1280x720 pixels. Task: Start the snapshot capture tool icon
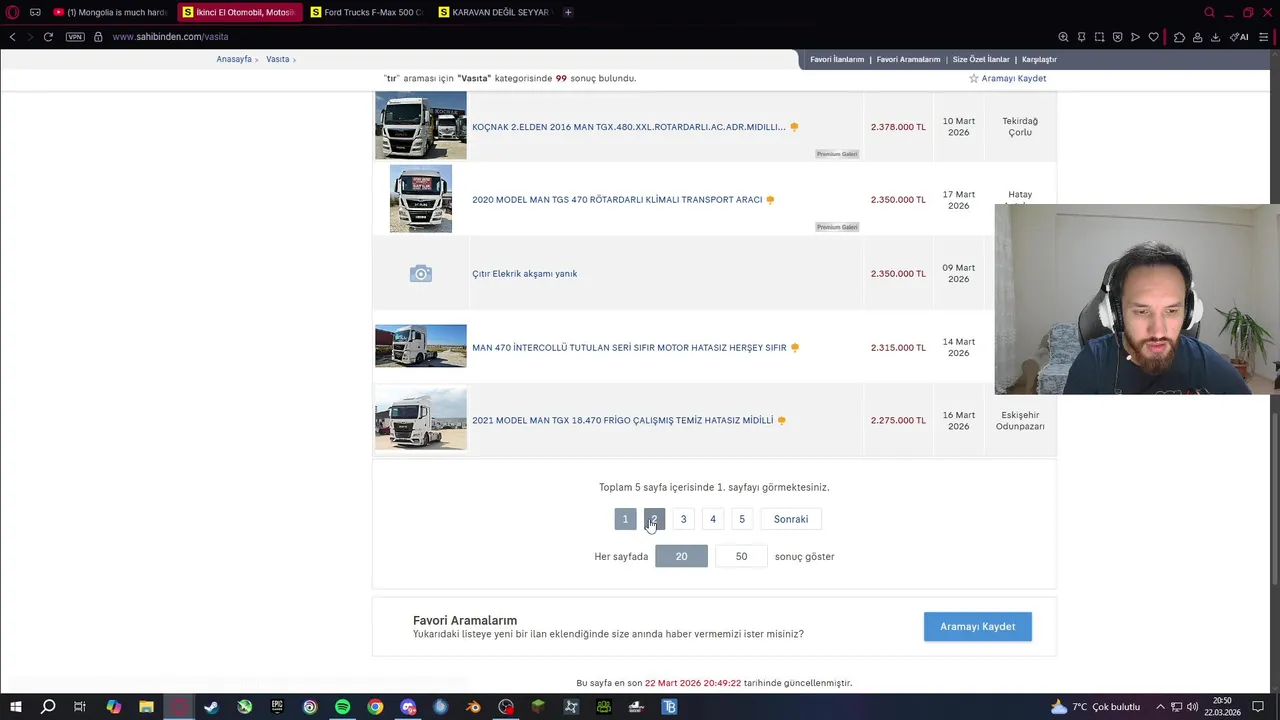coord(1099,37)
